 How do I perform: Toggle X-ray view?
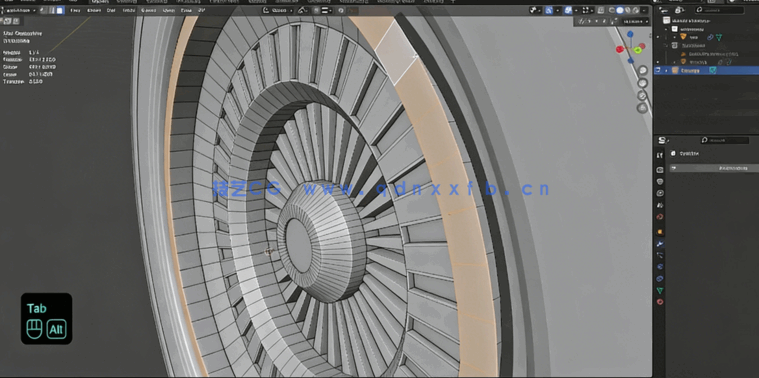click(601, 10)
